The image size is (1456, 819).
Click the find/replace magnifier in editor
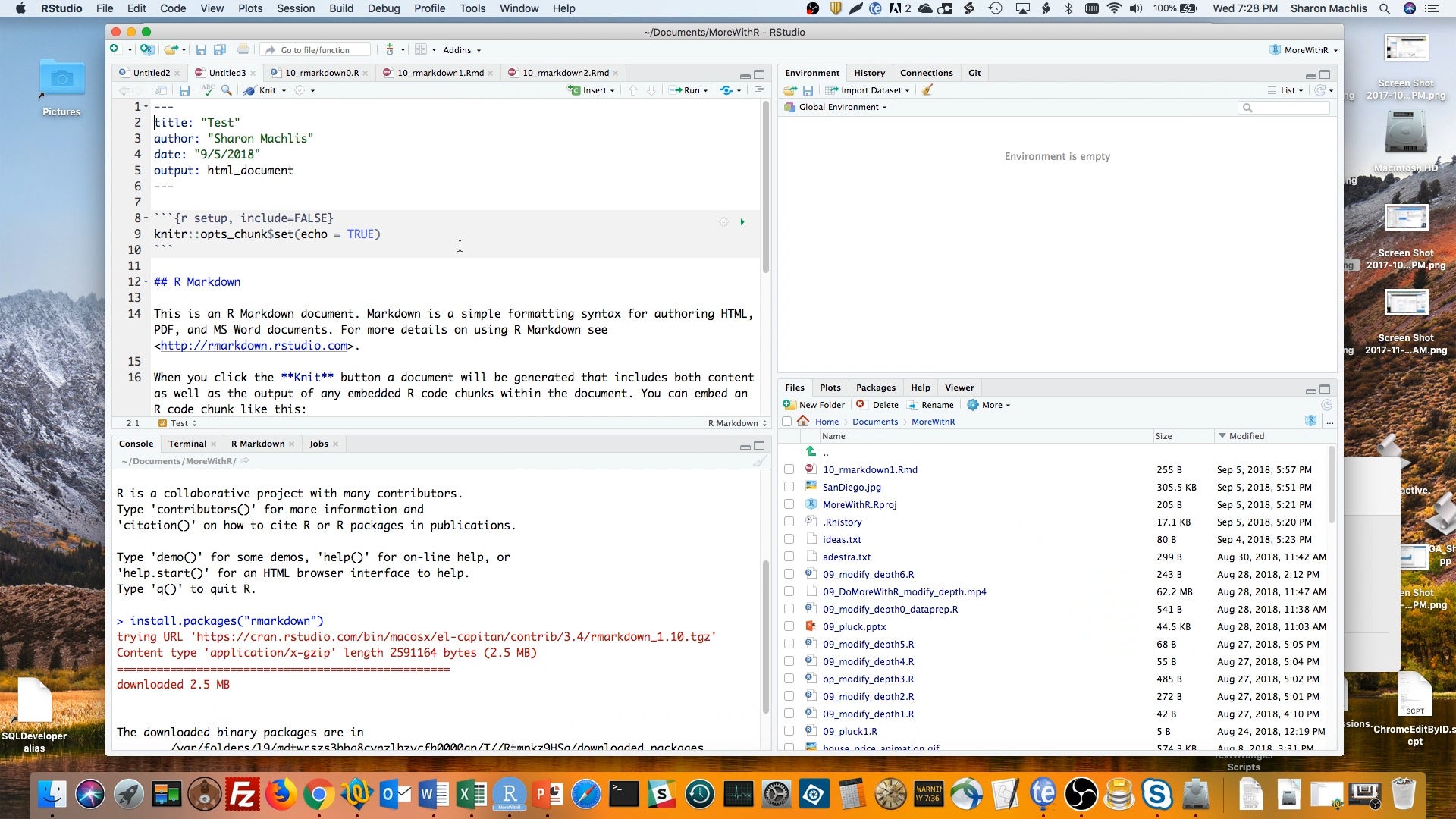click(x=226, y=90)
